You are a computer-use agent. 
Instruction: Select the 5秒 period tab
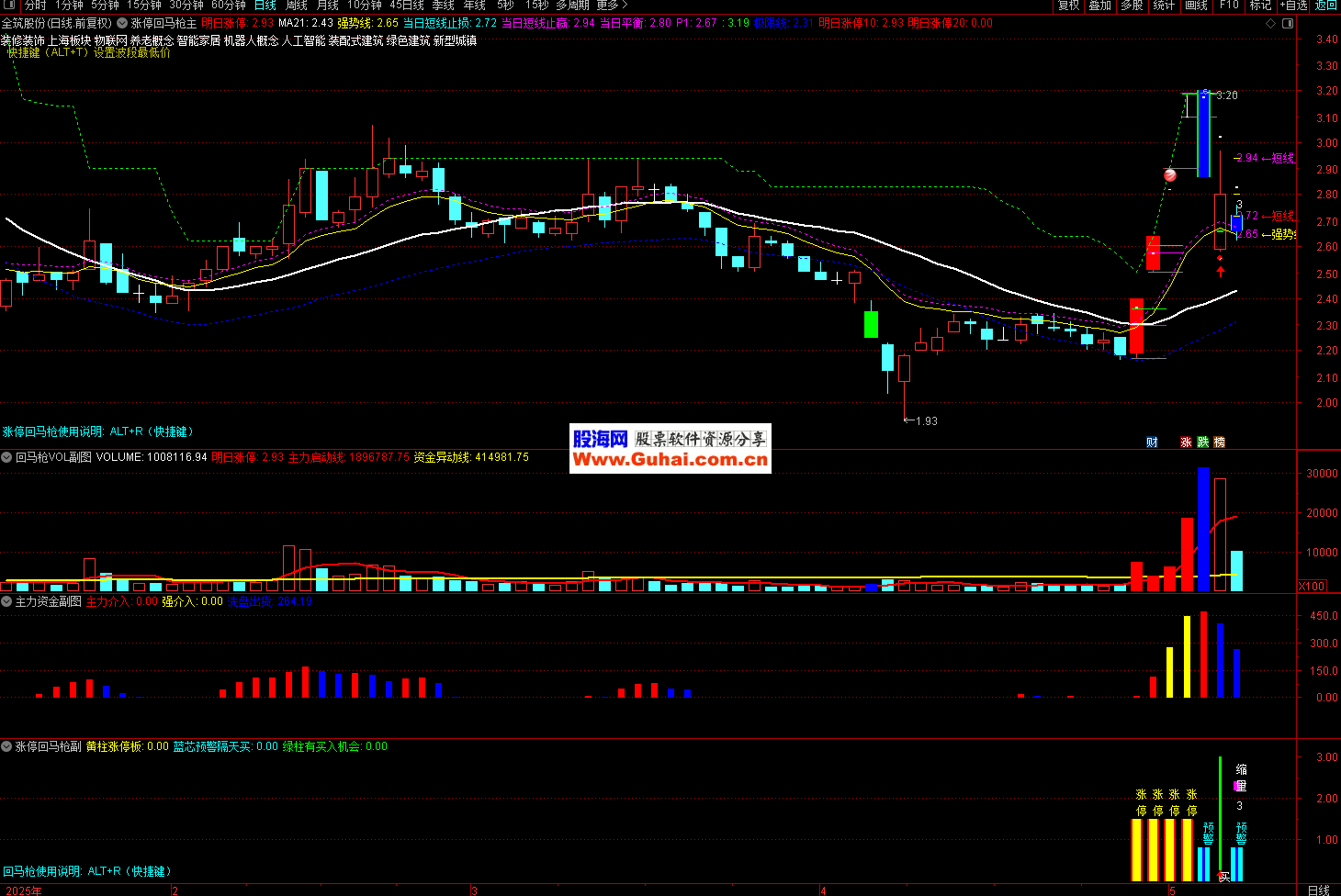[505, 6]
